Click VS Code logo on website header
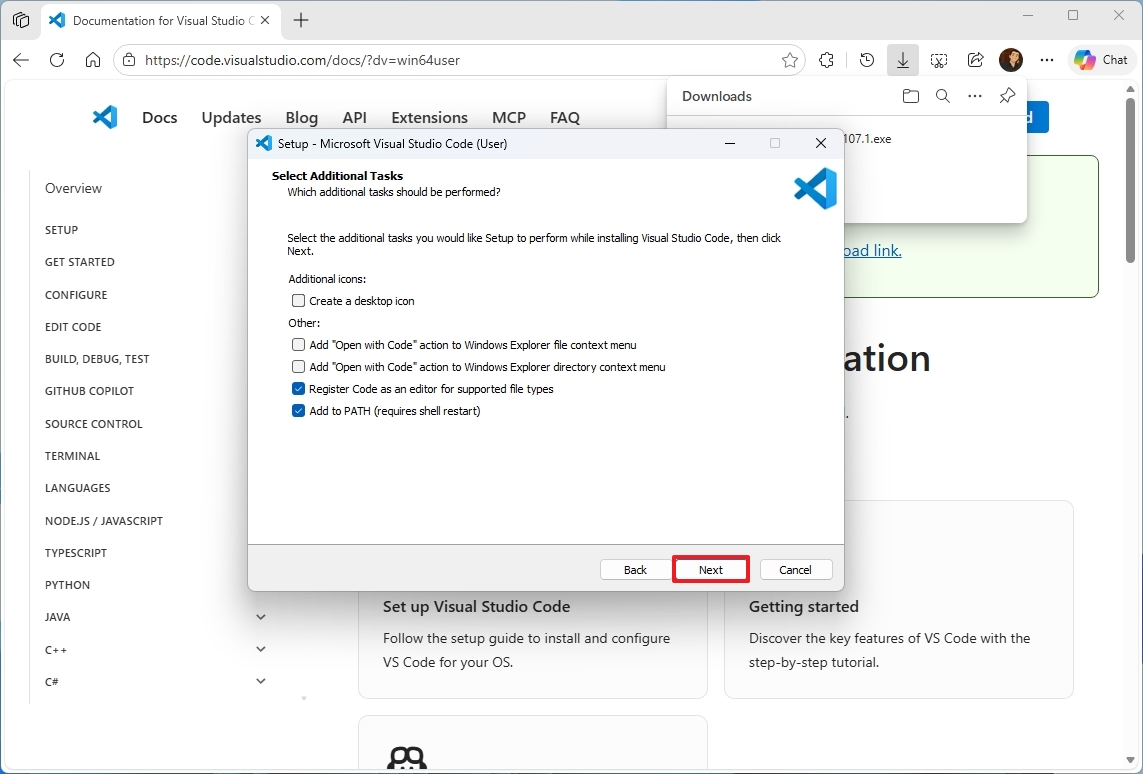 105,117
